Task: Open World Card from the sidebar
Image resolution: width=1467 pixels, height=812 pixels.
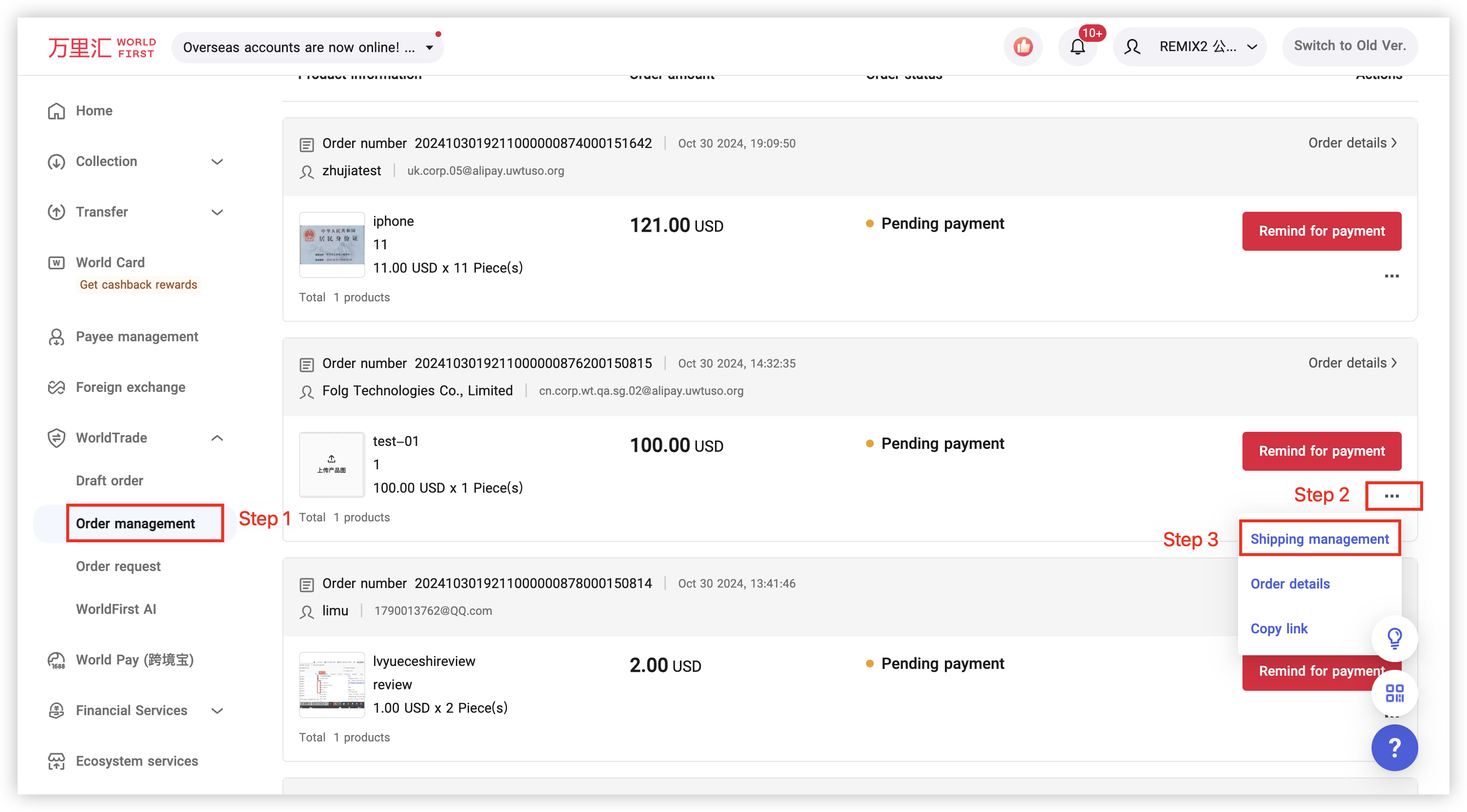Action: [x=111, y=262]
